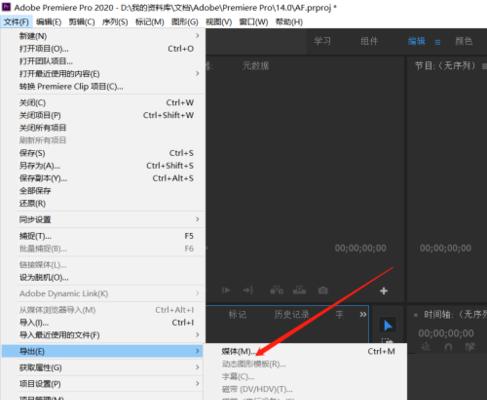Image resolution: width=487 pixels, height=400 pixels.
Task: Switch to the 颜色 workspace
Action: click(464, 41)
